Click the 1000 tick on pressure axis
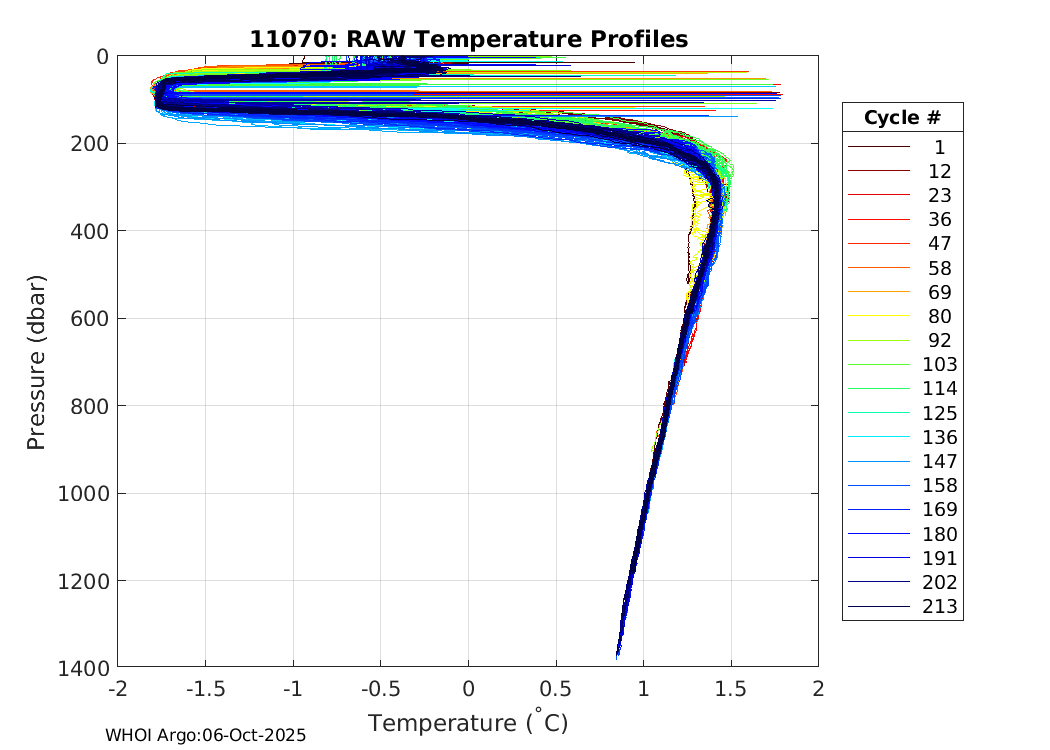Image resolution: width=1050 pixels, height=750 pixels. click(87, 493)
